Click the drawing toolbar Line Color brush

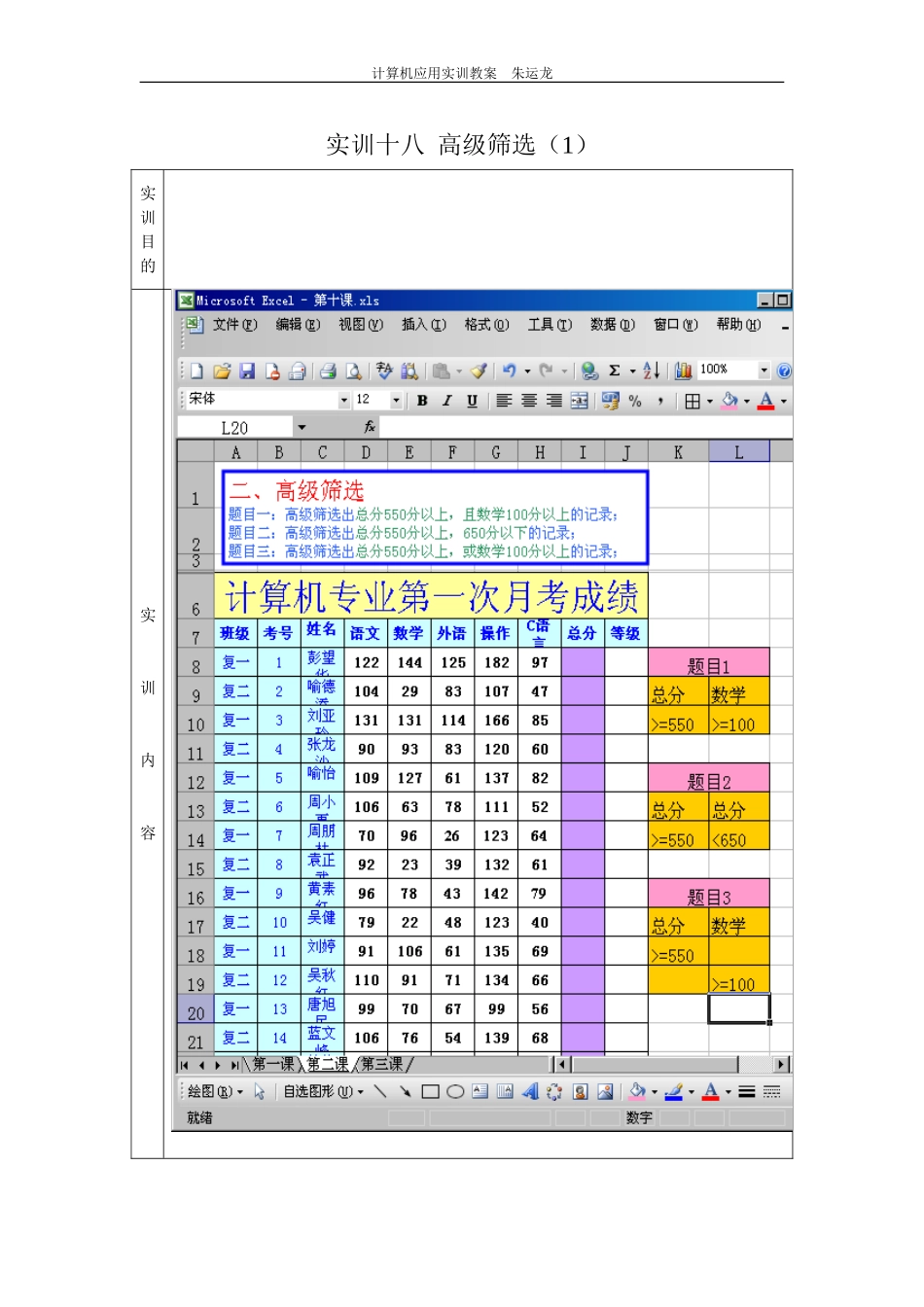pyautogui.click(x=674, y=1092)
